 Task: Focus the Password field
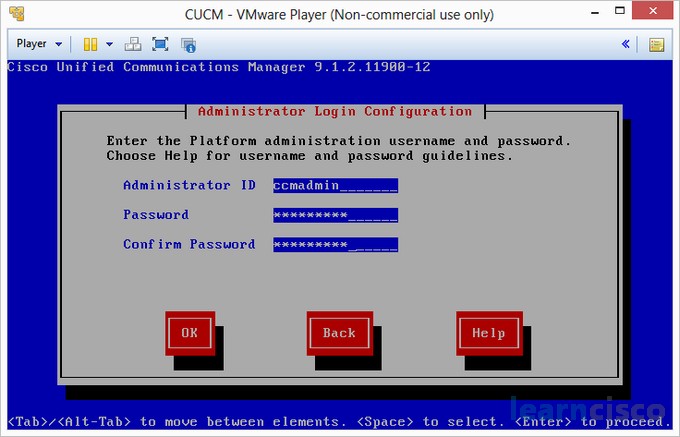pos(335,215)
